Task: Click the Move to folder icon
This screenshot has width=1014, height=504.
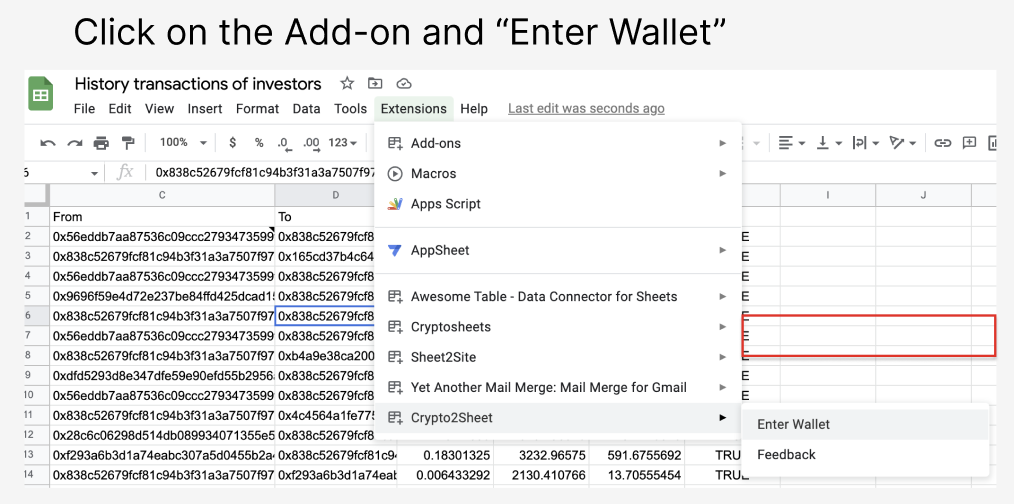Action: coord(374,83)
